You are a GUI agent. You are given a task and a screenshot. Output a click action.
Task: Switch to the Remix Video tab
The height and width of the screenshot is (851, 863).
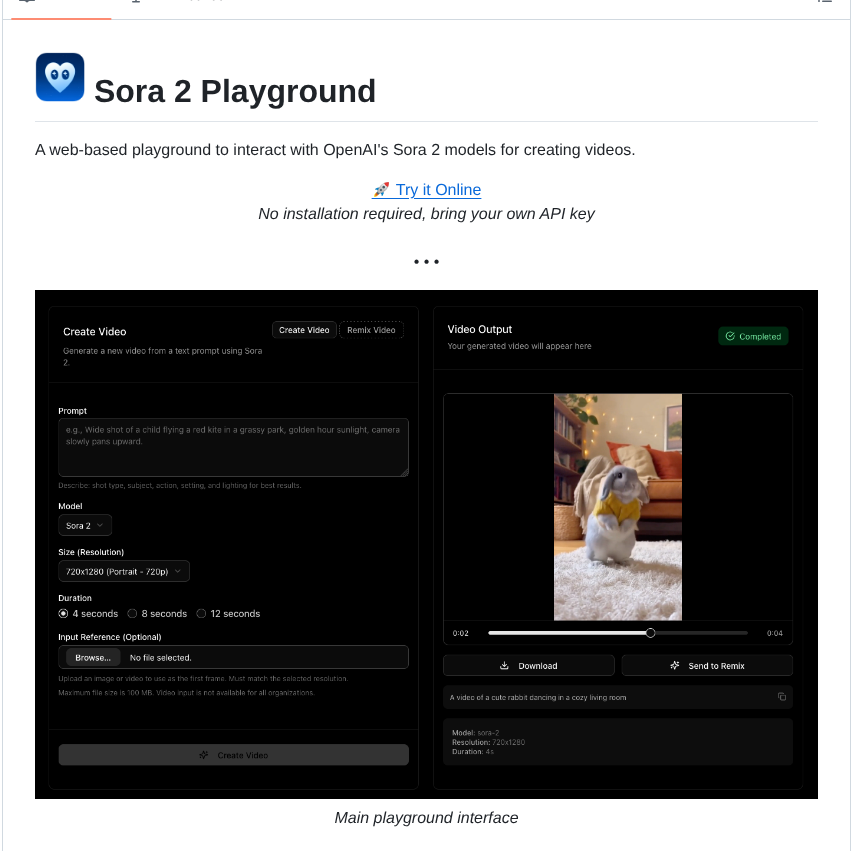[x=371, y=329]
